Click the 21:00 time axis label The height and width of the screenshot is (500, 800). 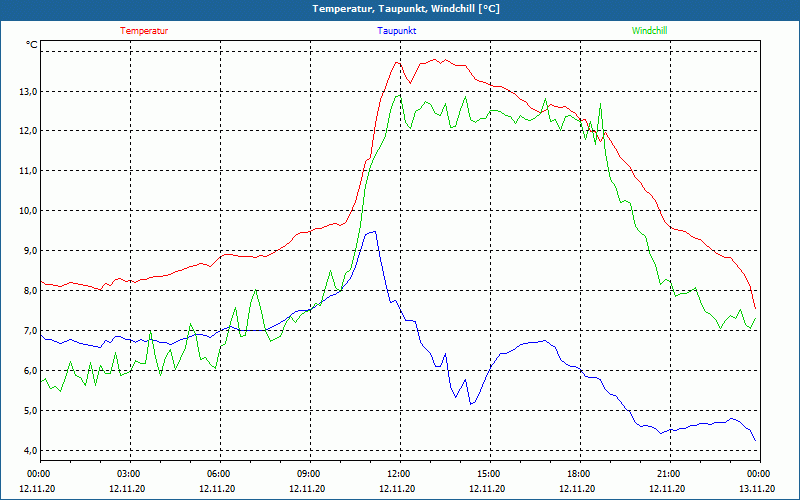(x=669, y=474)
